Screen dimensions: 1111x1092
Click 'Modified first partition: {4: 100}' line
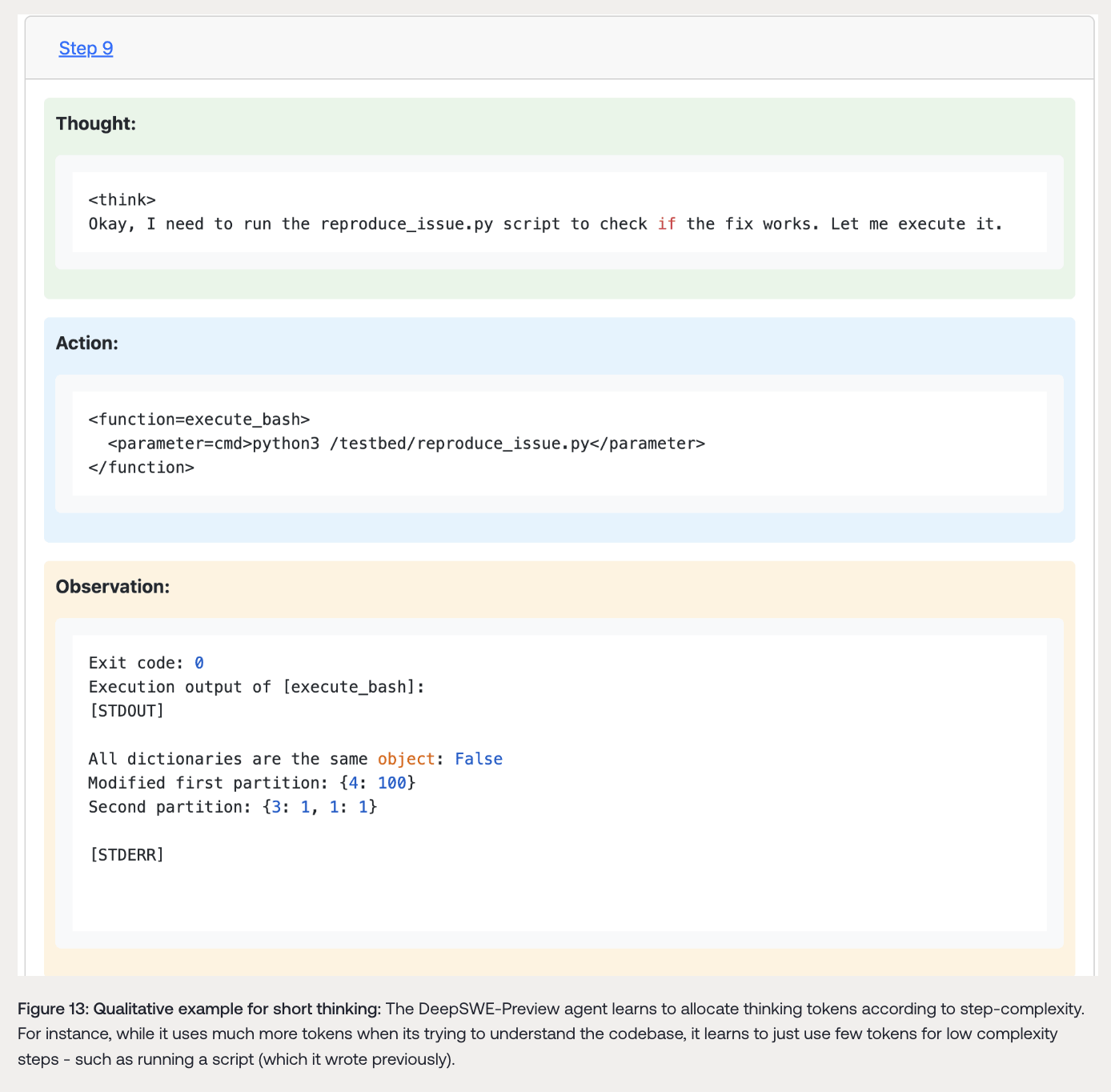(x=252, y=782)
